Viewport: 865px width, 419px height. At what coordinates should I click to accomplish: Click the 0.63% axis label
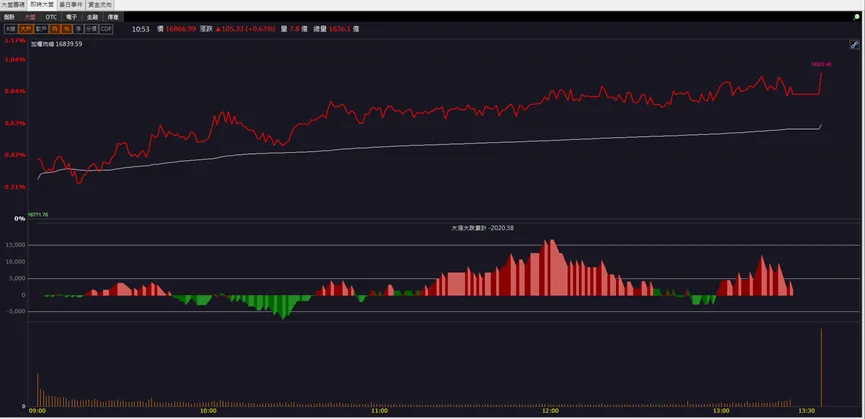coord(15,123)
